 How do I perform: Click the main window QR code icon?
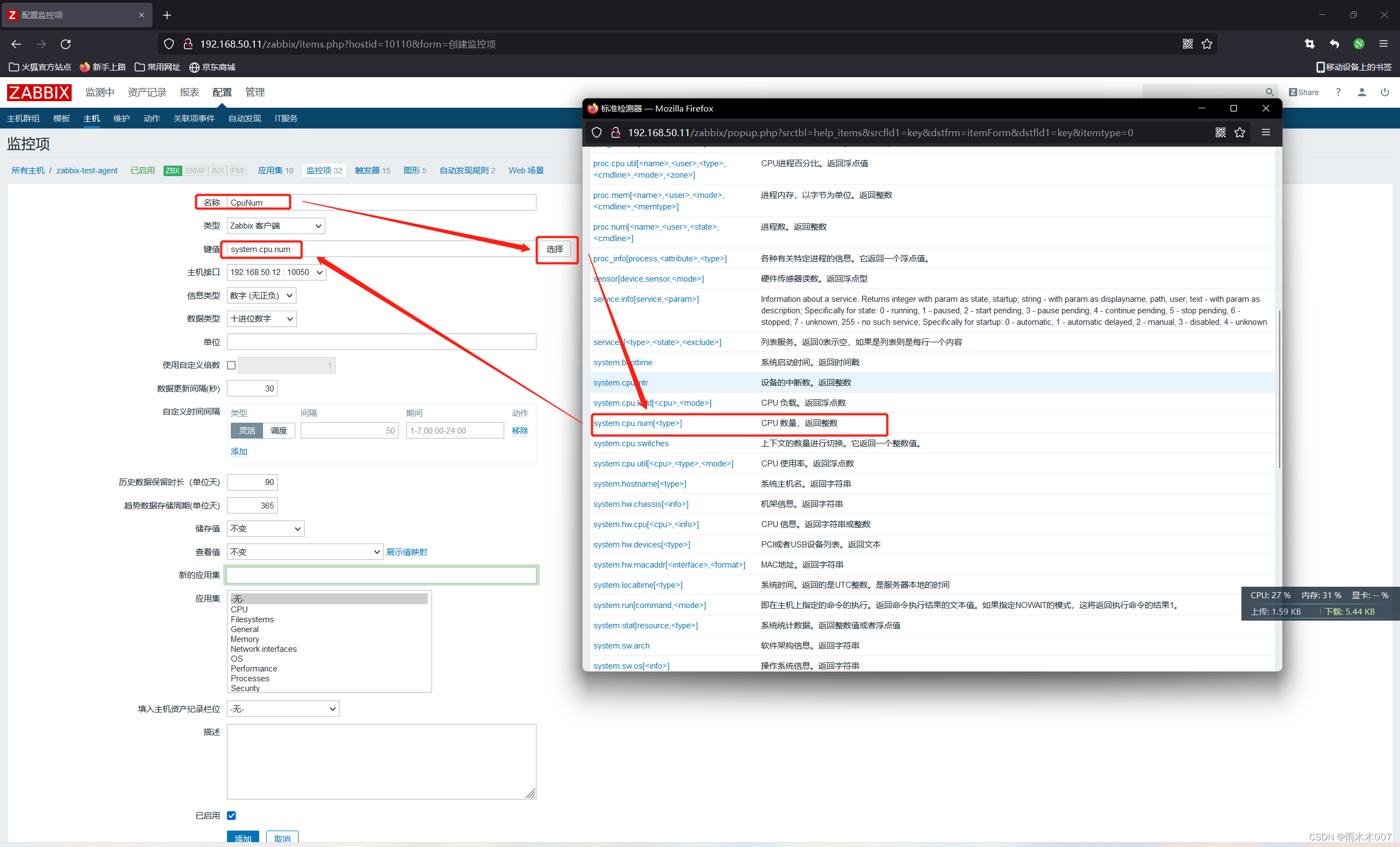pos(1187,44)
